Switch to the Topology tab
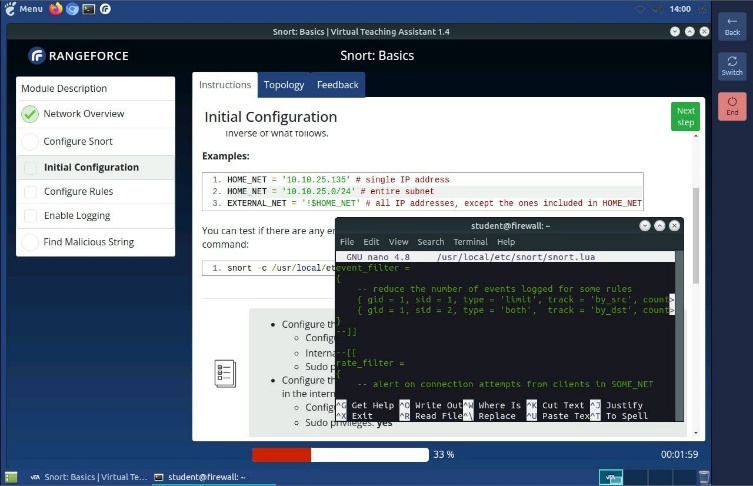 click(284, 85)
